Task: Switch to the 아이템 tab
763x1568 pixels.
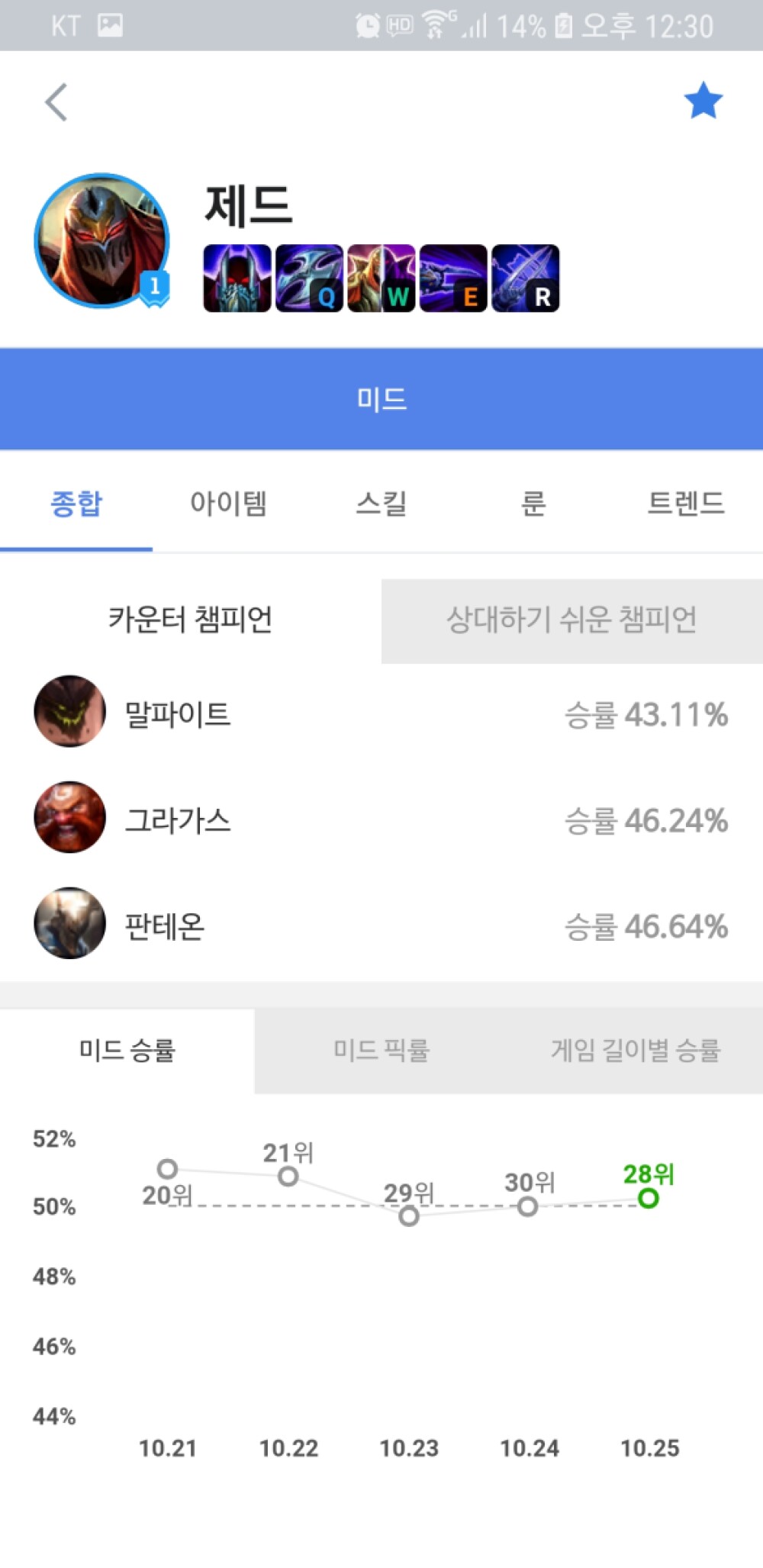Action: pyautogui.click(x=229, y=504)
